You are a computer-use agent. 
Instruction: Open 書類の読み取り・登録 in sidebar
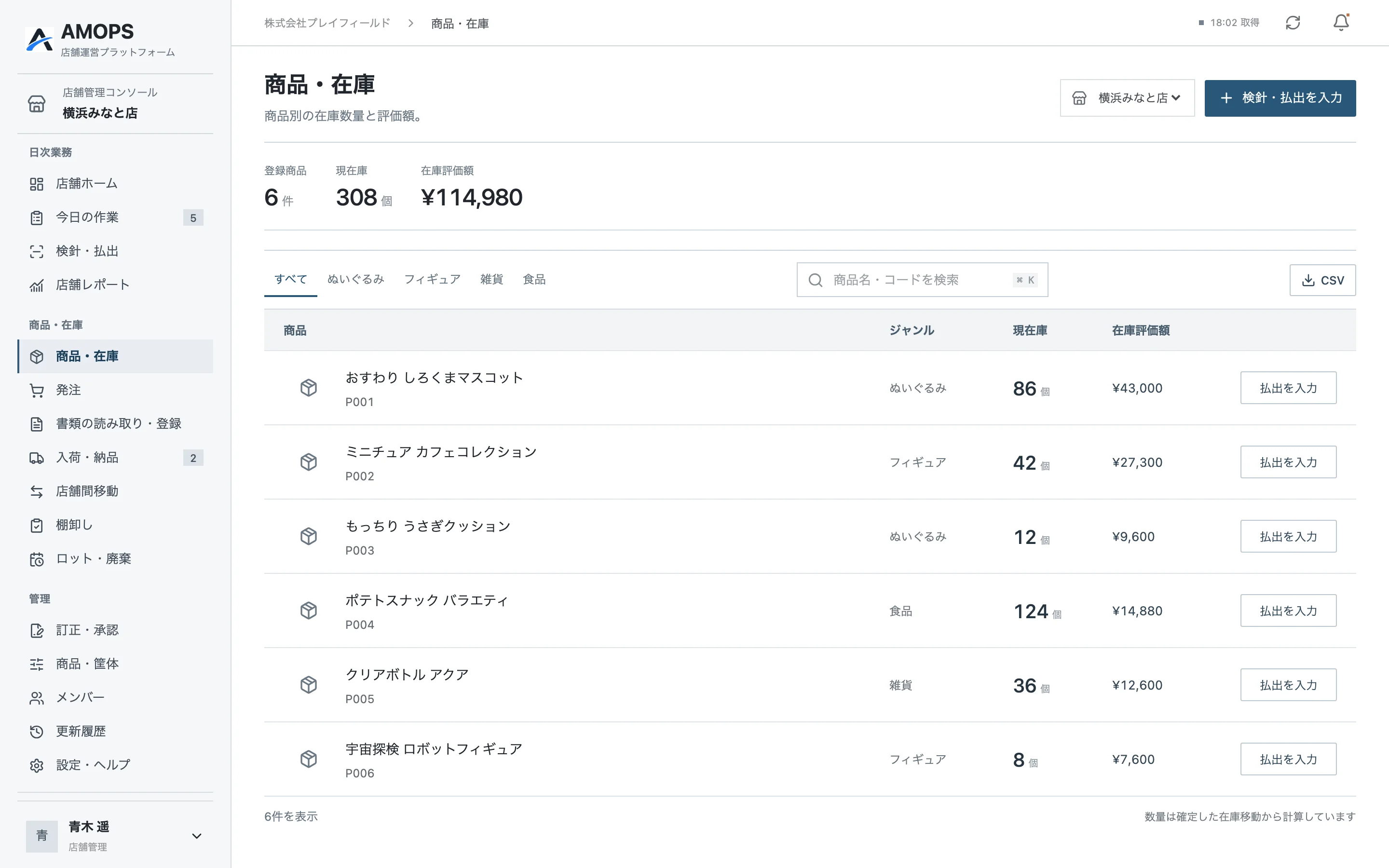pos(115,424)
